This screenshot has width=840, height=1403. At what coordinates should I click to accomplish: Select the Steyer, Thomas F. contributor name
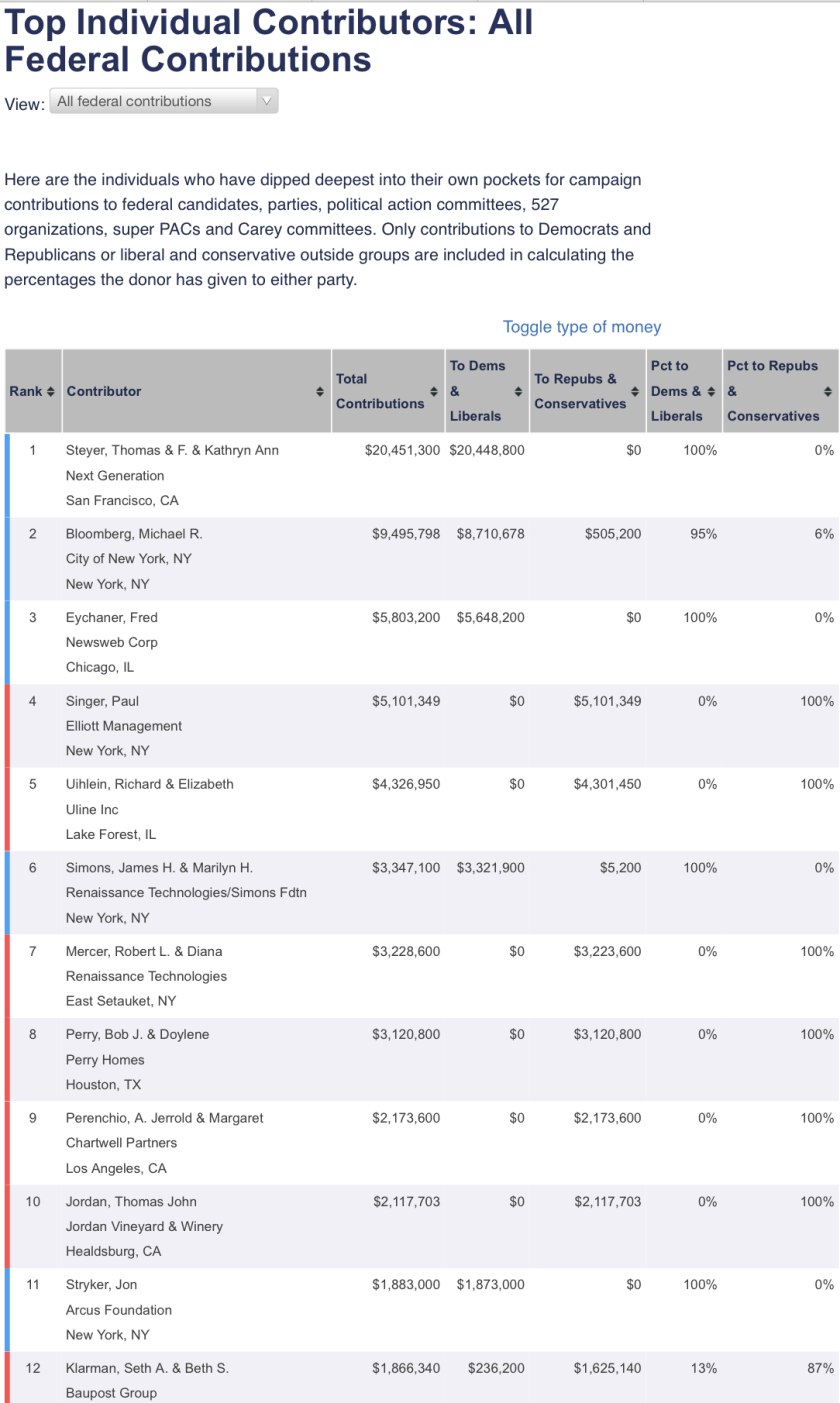pyautogui.click(x=172, y=450)
